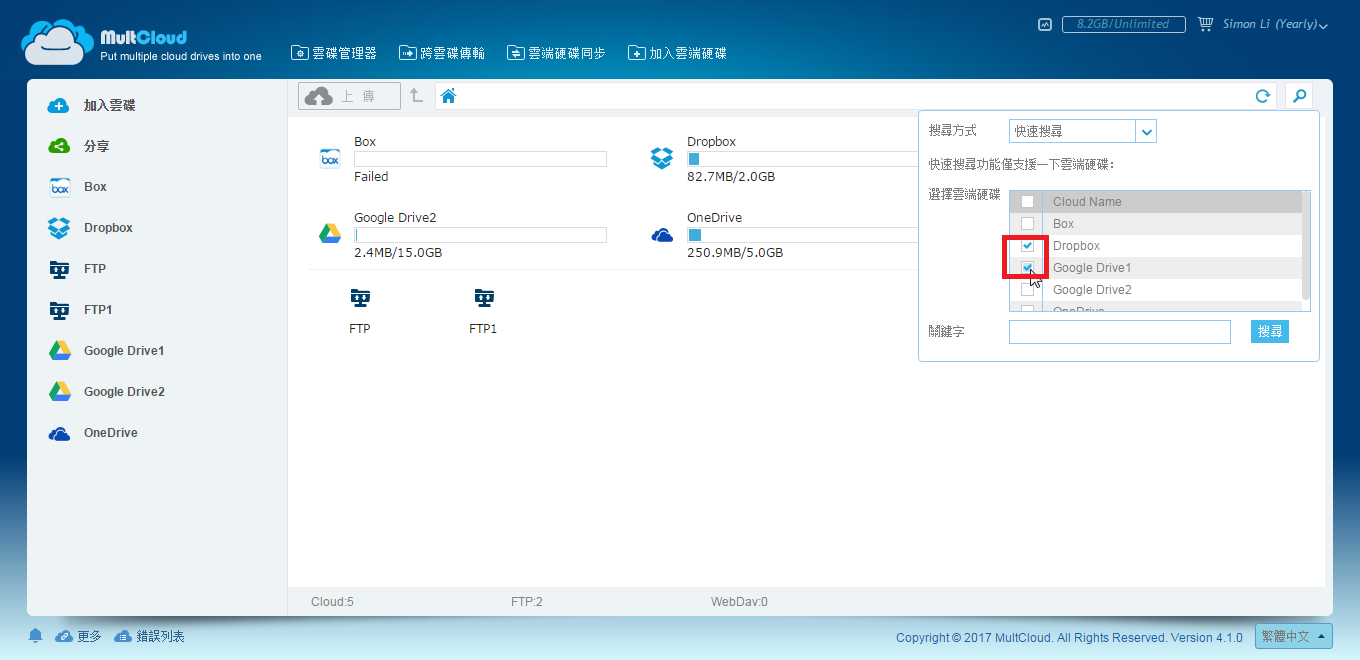The height and width of the screenshot is (660, 1360).
Task: Open Box in the sidebar
Action: click(x=77, y=187)
